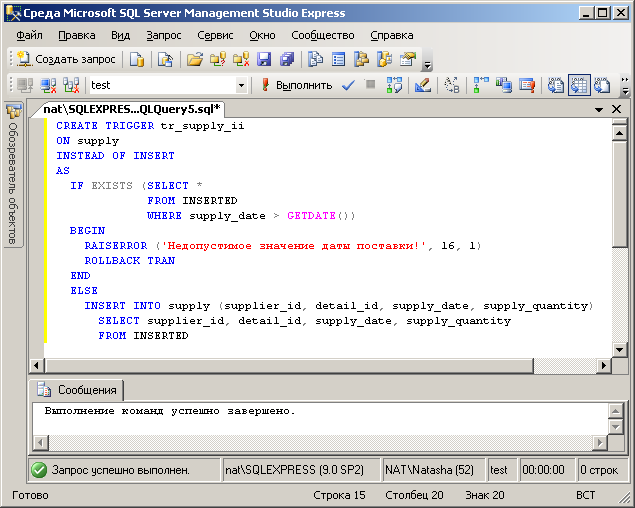This screenshot has width=635, height=508.
Task: Click the Создать запрос new query button
Action: 66,59
